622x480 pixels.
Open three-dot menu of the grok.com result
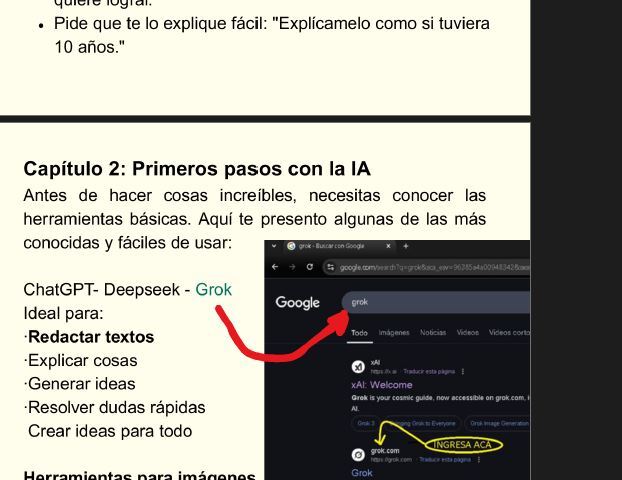point(479,459)
